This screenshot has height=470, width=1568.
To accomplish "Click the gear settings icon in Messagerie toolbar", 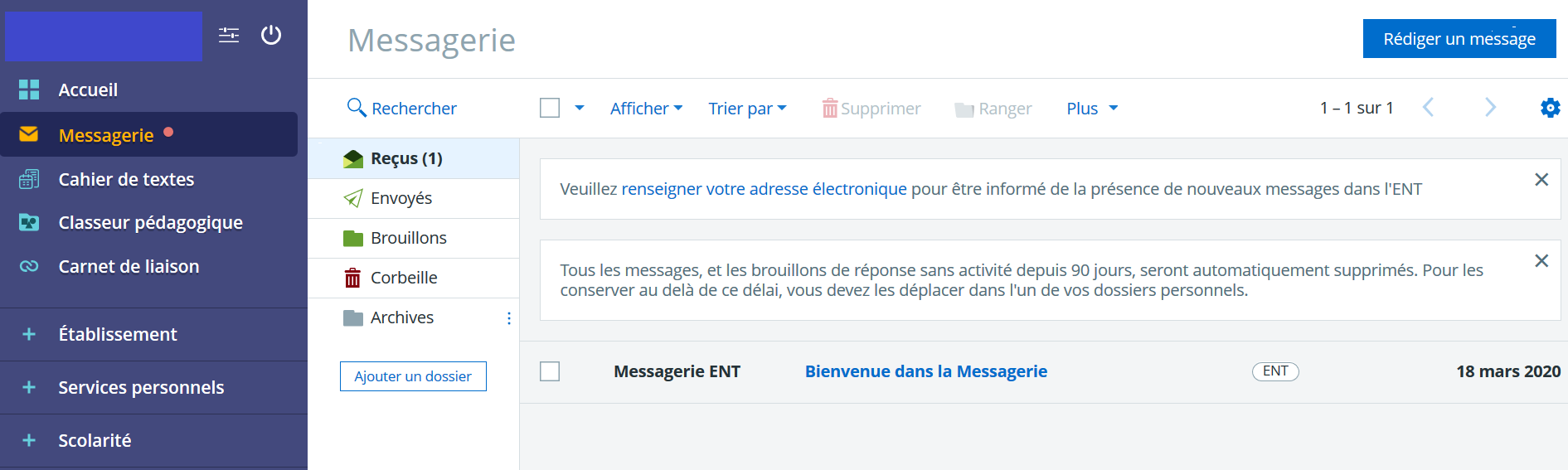I will (1550, 108).
